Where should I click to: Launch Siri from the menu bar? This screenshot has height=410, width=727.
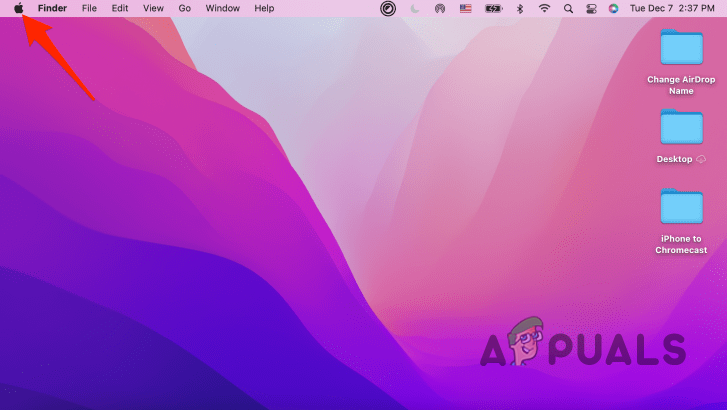coord(613,8)
